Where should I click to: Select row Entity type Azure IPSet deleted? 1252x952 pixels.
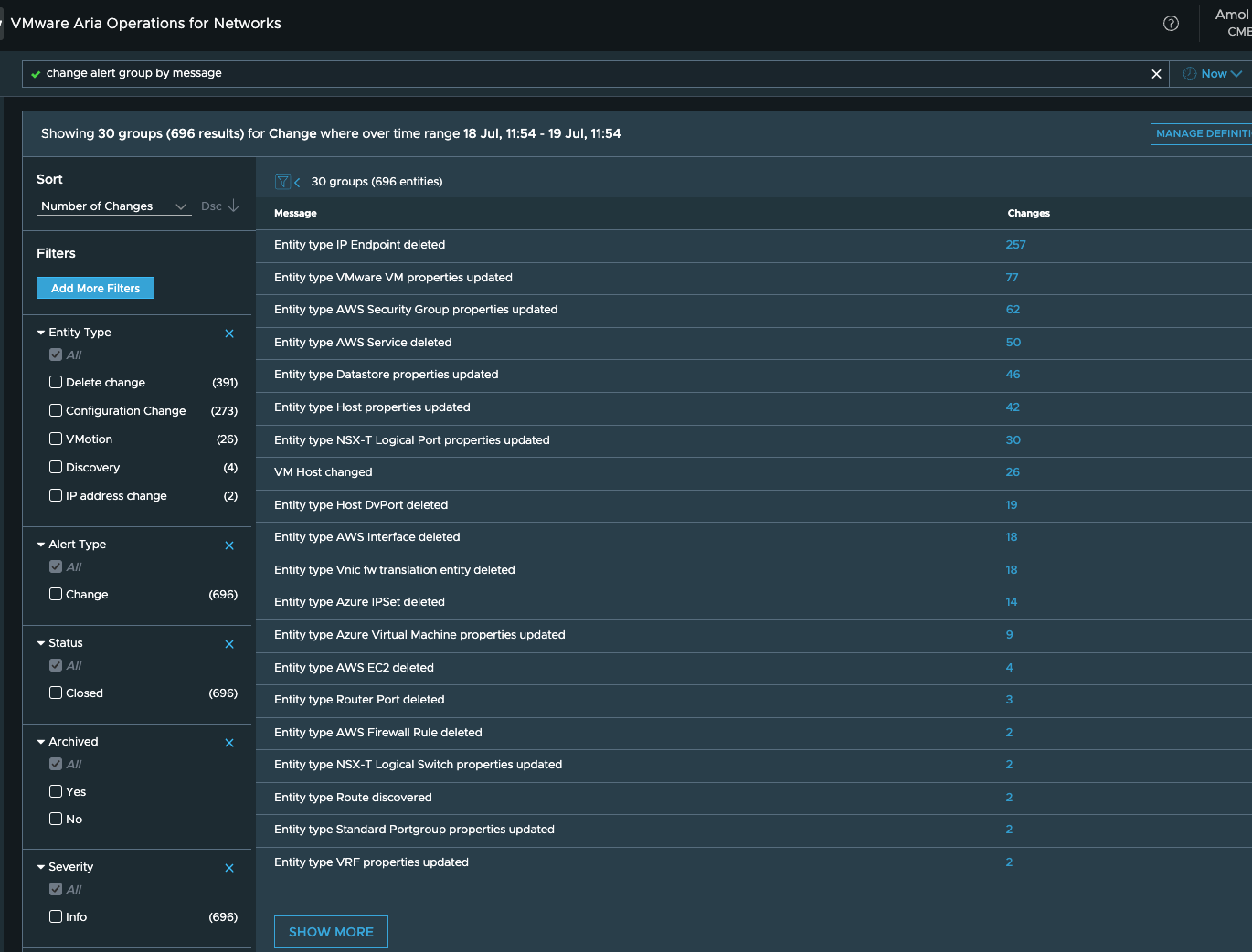754,602
